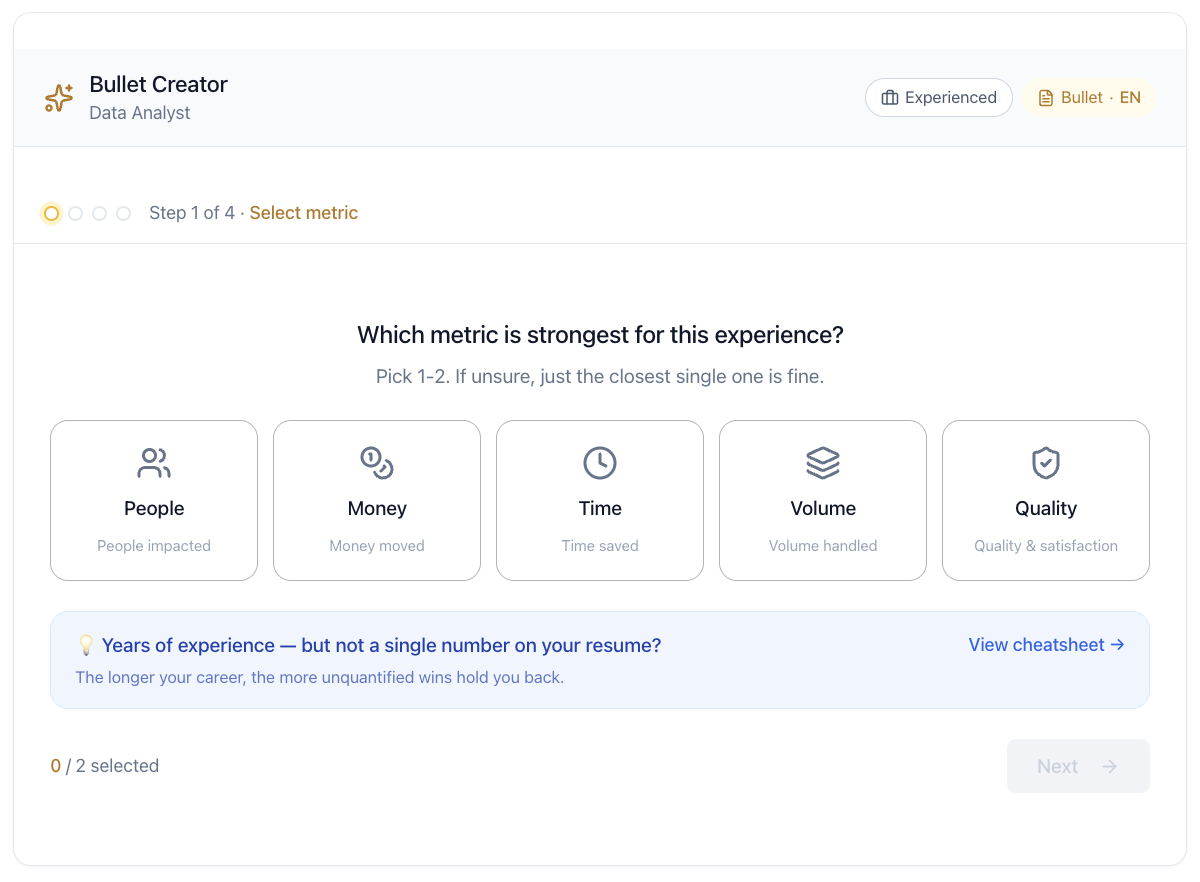Click the fourth step indicator dot
The width and height of the screenshot is (1200, 882).
click(124, 213)
